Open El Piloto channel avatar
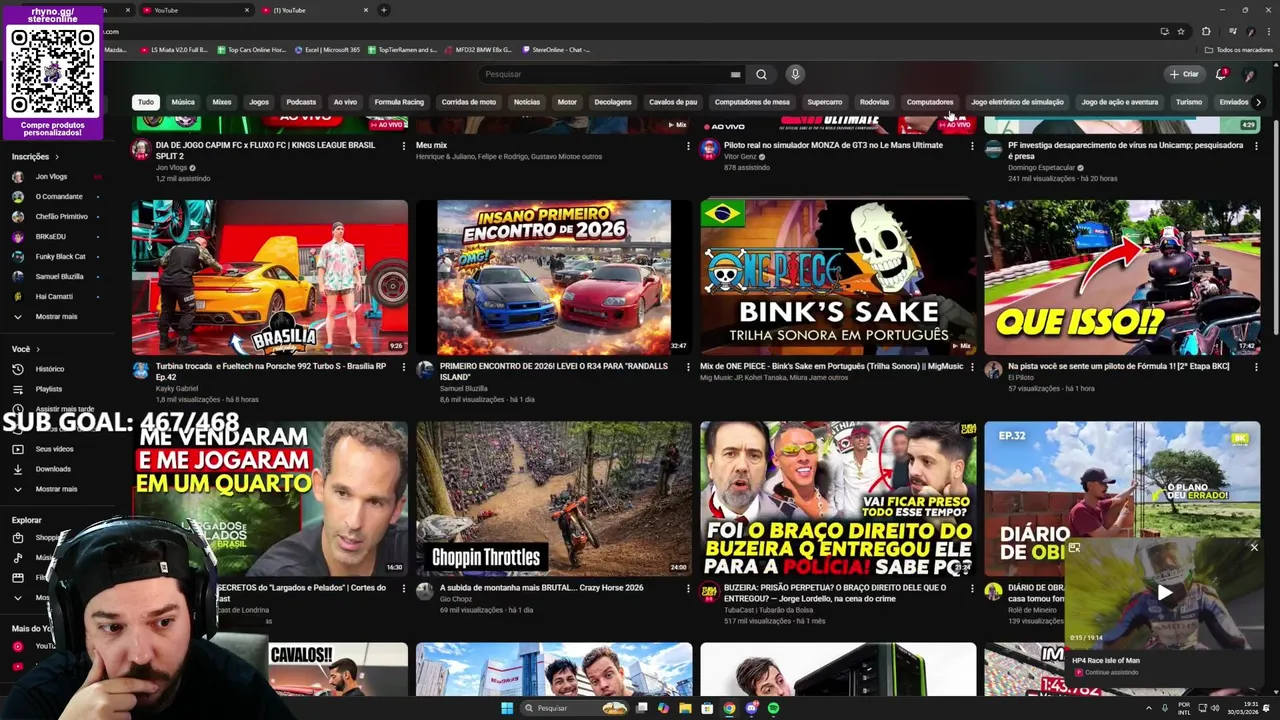Screen dimensions: 1280x720 pyautogui.click(x=993, y=370)
